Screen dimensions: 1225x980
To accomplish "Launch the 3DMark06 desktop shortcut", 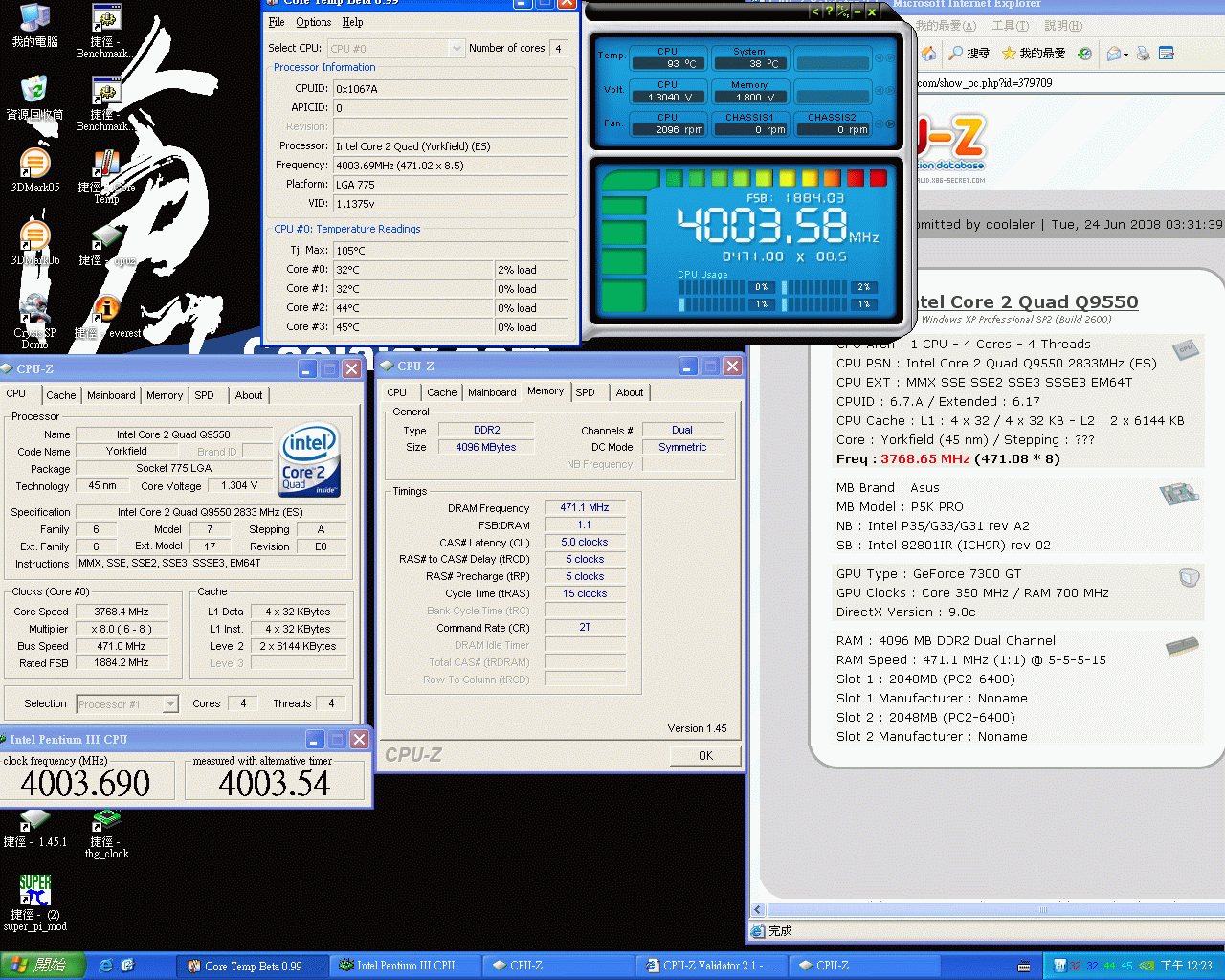I will click(x=34, y=243).
